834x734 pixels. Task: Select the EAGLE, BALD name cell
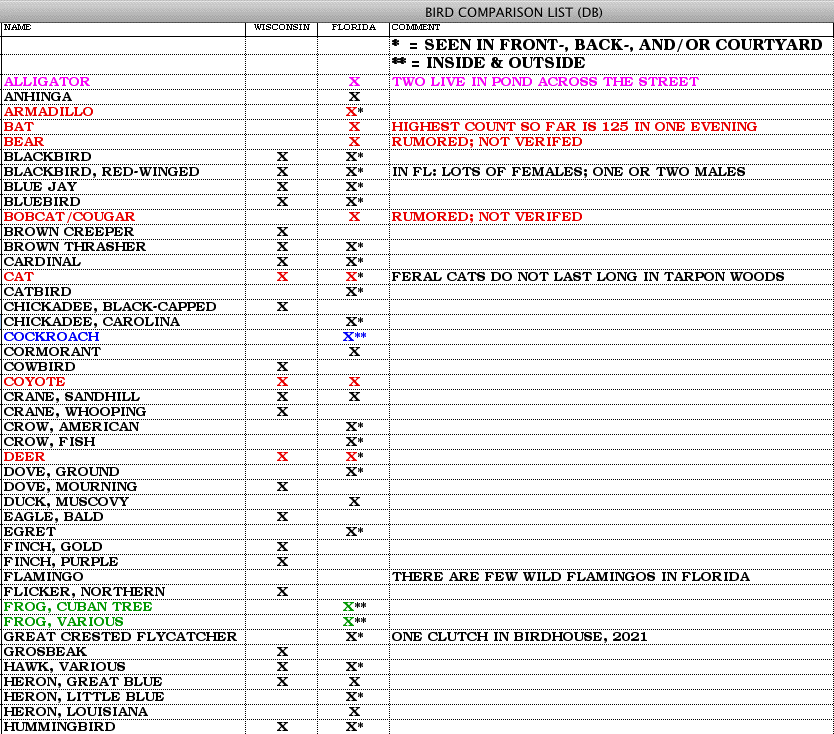coord(123,516)
